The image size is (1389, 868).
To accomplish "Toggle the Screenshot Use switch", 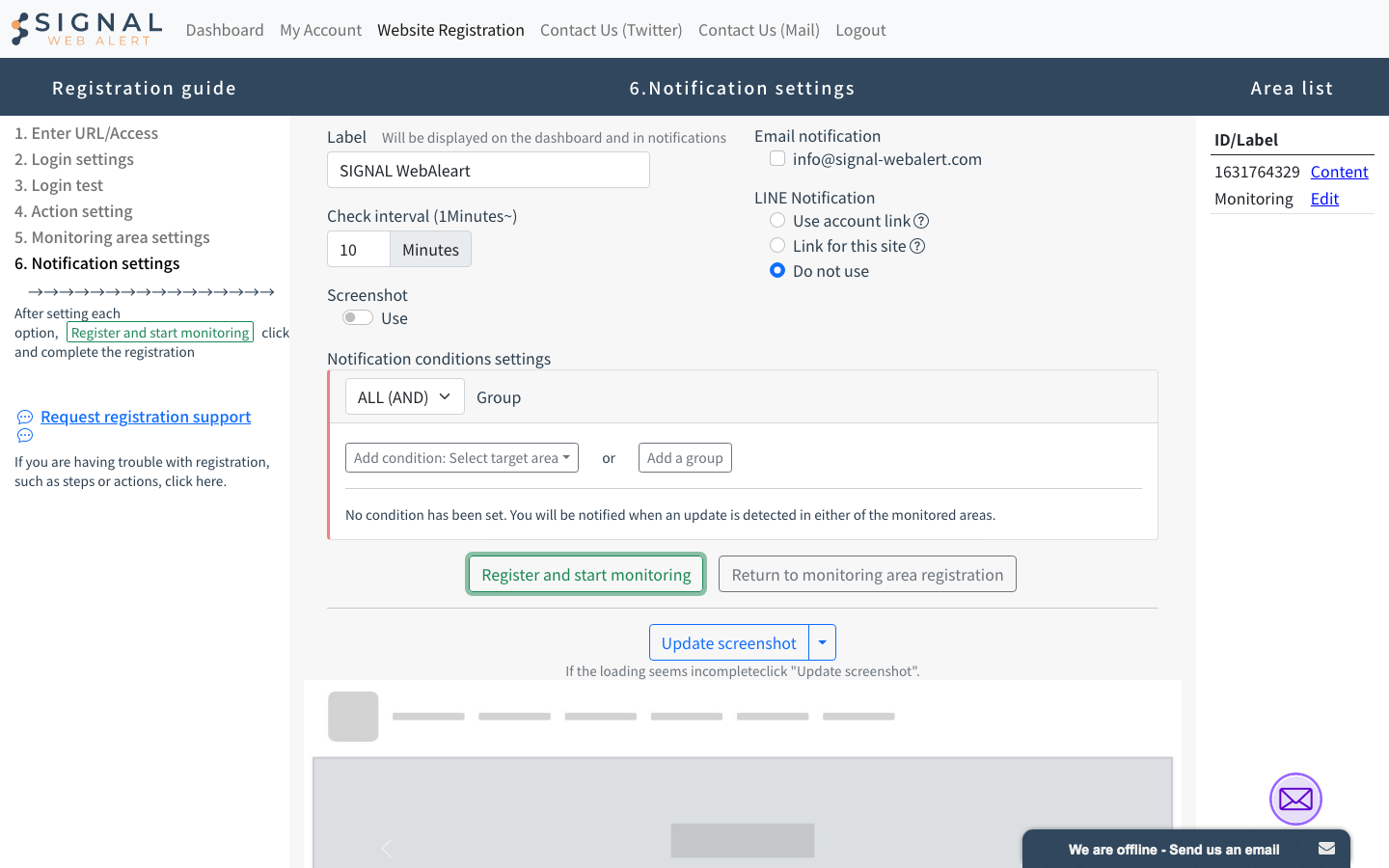I will (358, 317).
